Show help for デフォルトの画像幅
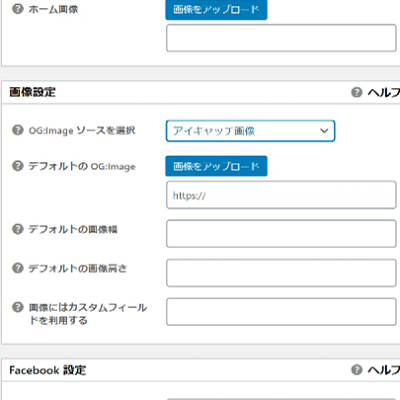The width and height of the screenshot is (400, 400). (18, 229)
